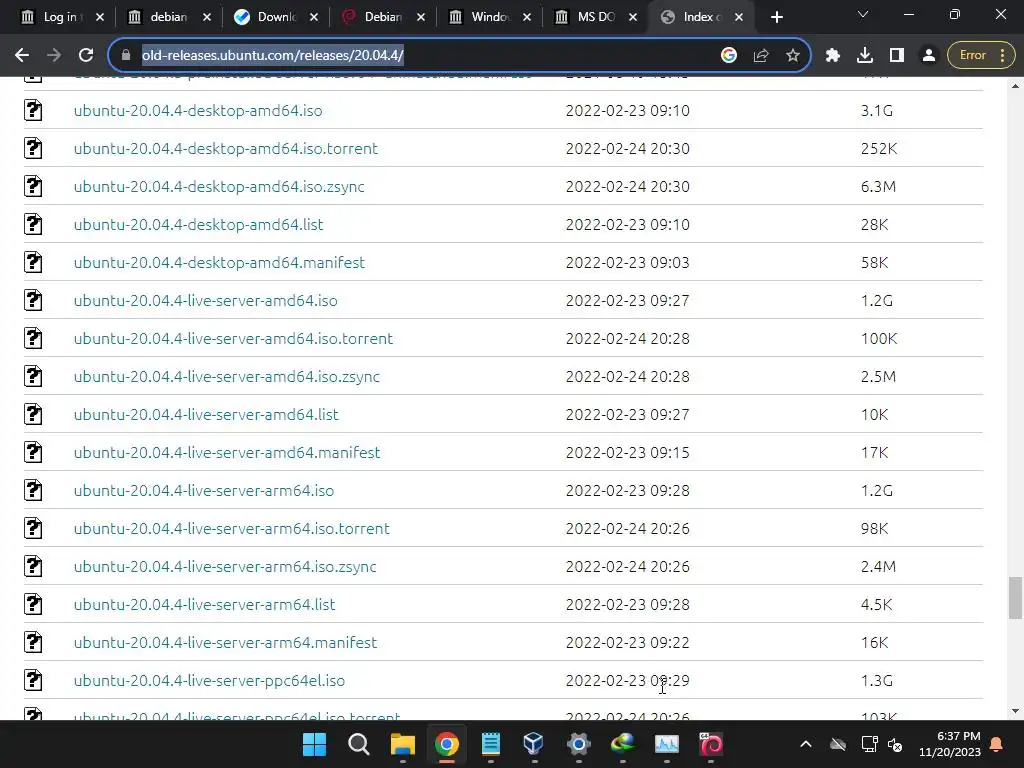This screenshot has height=768, width=1024.
Task: Open ubuntu-20.04.4-live-server-arm64.iso.torrent link
Action: (x=231, y=528)
